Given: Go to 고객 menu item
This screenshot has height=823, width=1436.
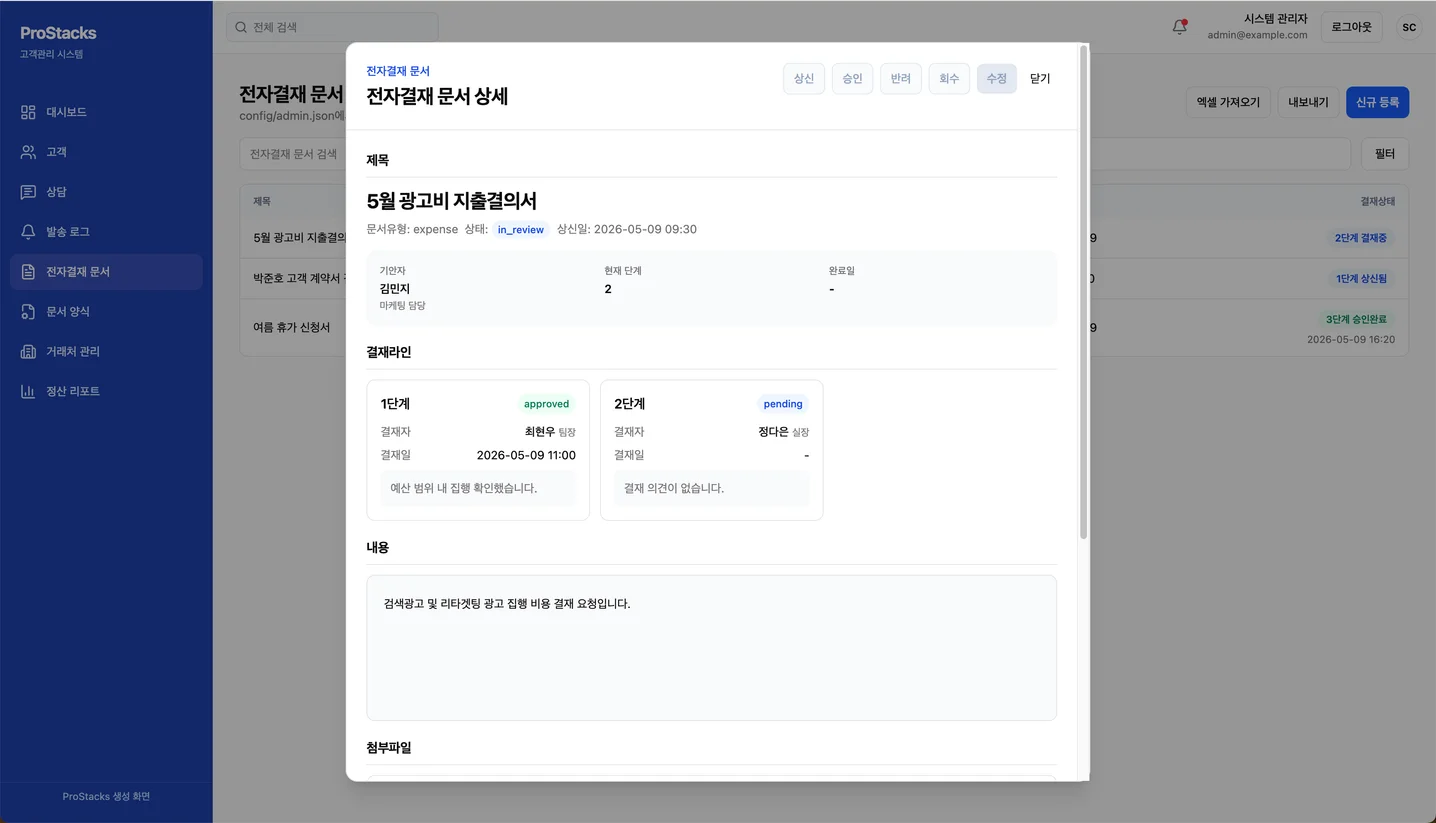Looking at the screenshot, I should tap(106, 152).
